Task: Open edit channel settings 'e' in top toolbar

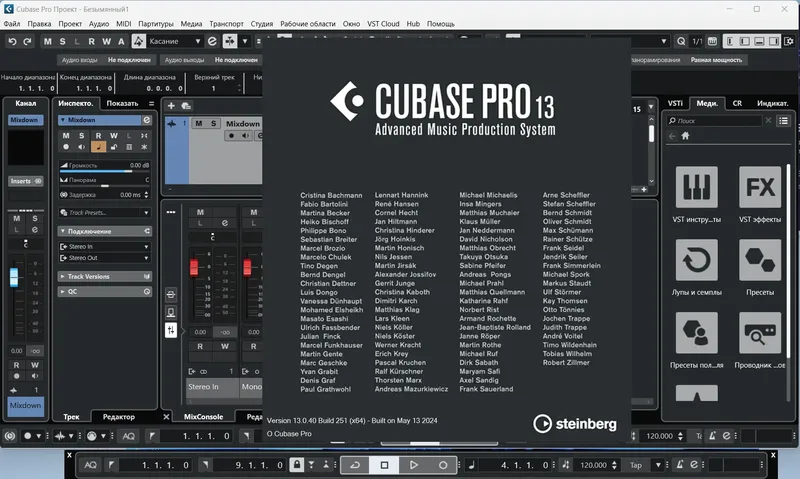Action: [212, 41]
